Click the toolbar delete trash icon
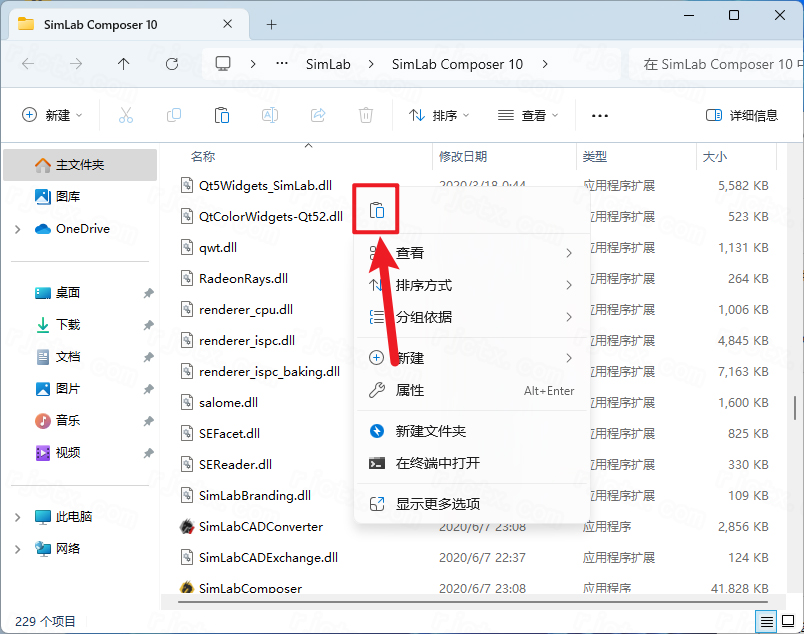Image resolution: width=804 pixels, height=634 pixels. coord(366,115)
